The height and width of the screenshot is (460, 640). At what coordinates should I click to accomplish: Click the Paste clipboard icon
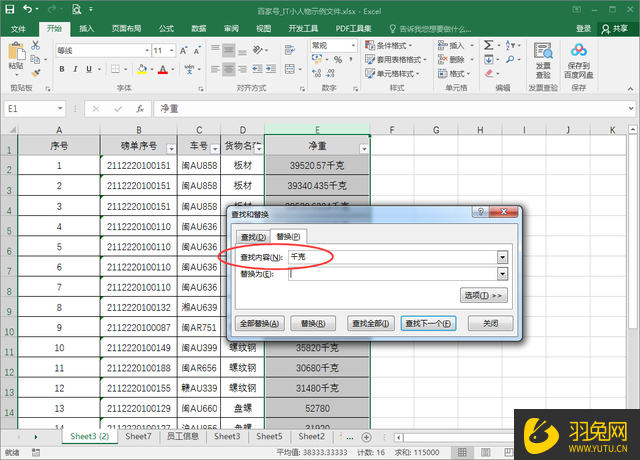pyautogui.click(x=16, y=52)
